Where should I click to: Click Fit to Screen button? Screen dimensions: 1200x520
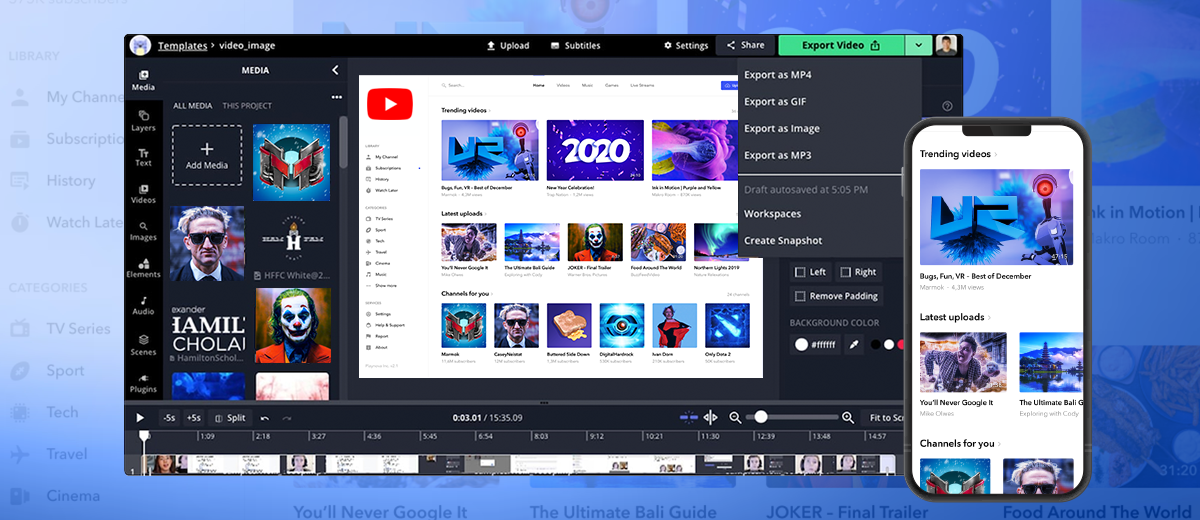(885, 418)
